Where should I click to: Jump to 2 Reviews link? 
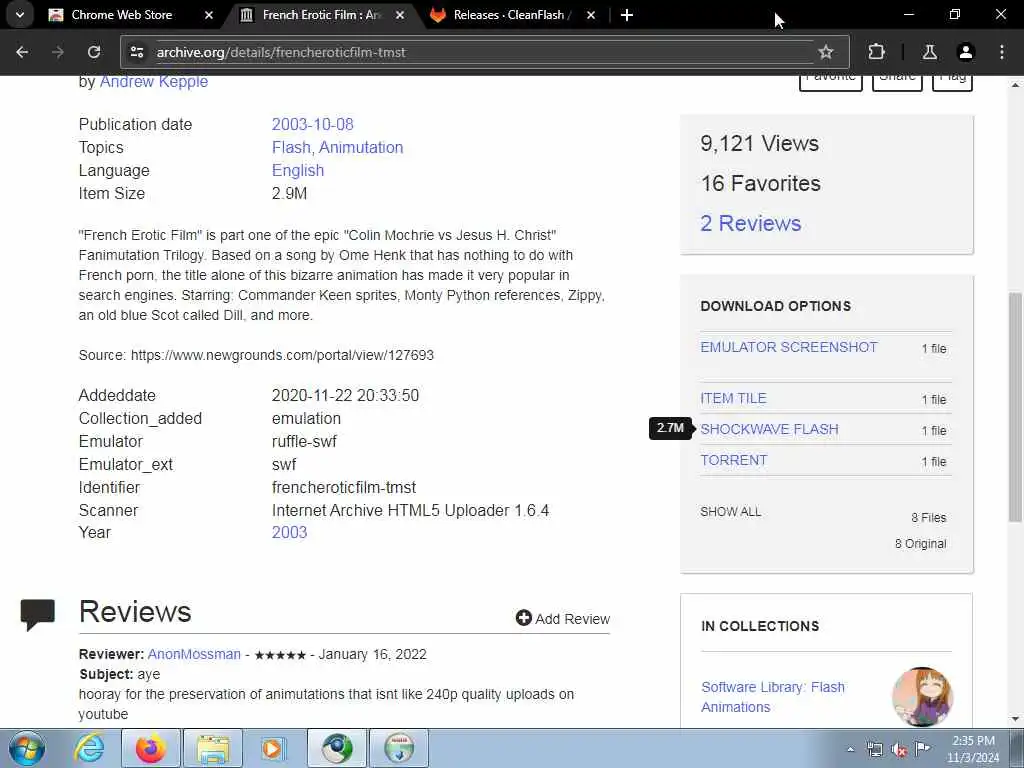(x=750, y=223)
